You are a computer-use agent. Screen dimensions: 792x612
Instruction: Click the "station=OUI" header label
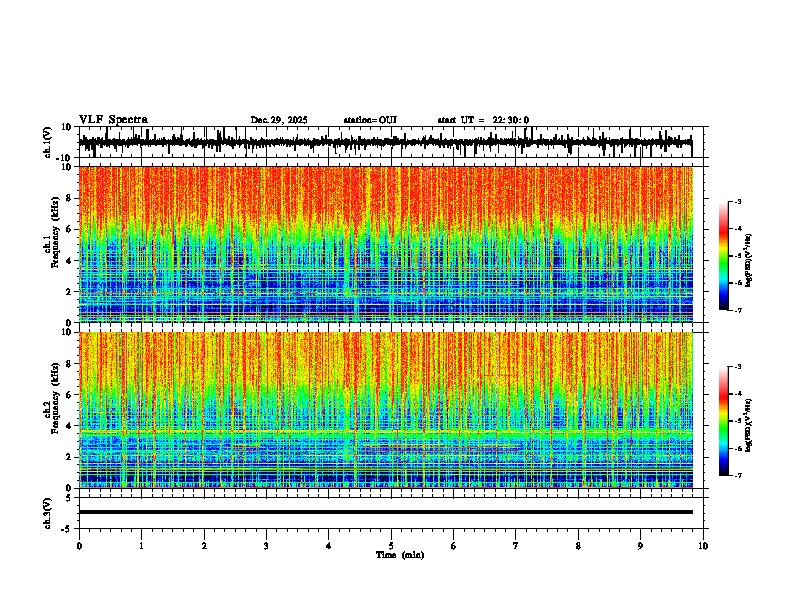[x=370, y=120]
